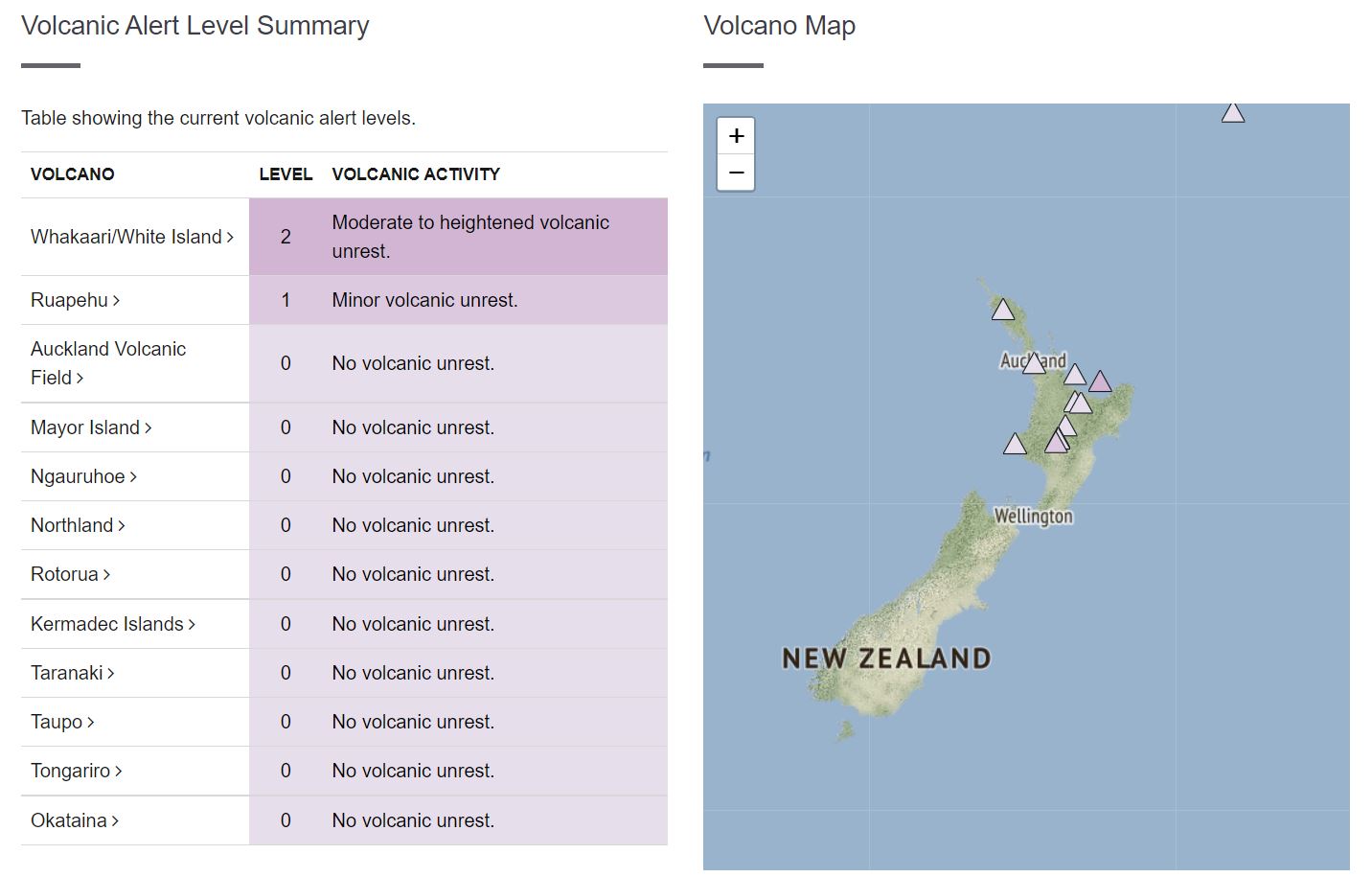
Task: Open the Taranaki volcano page
Action: [73, 673]
